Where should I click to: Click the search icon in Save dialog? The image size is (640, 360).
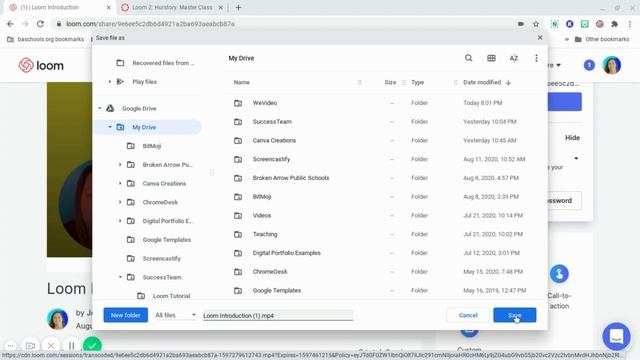469,58
